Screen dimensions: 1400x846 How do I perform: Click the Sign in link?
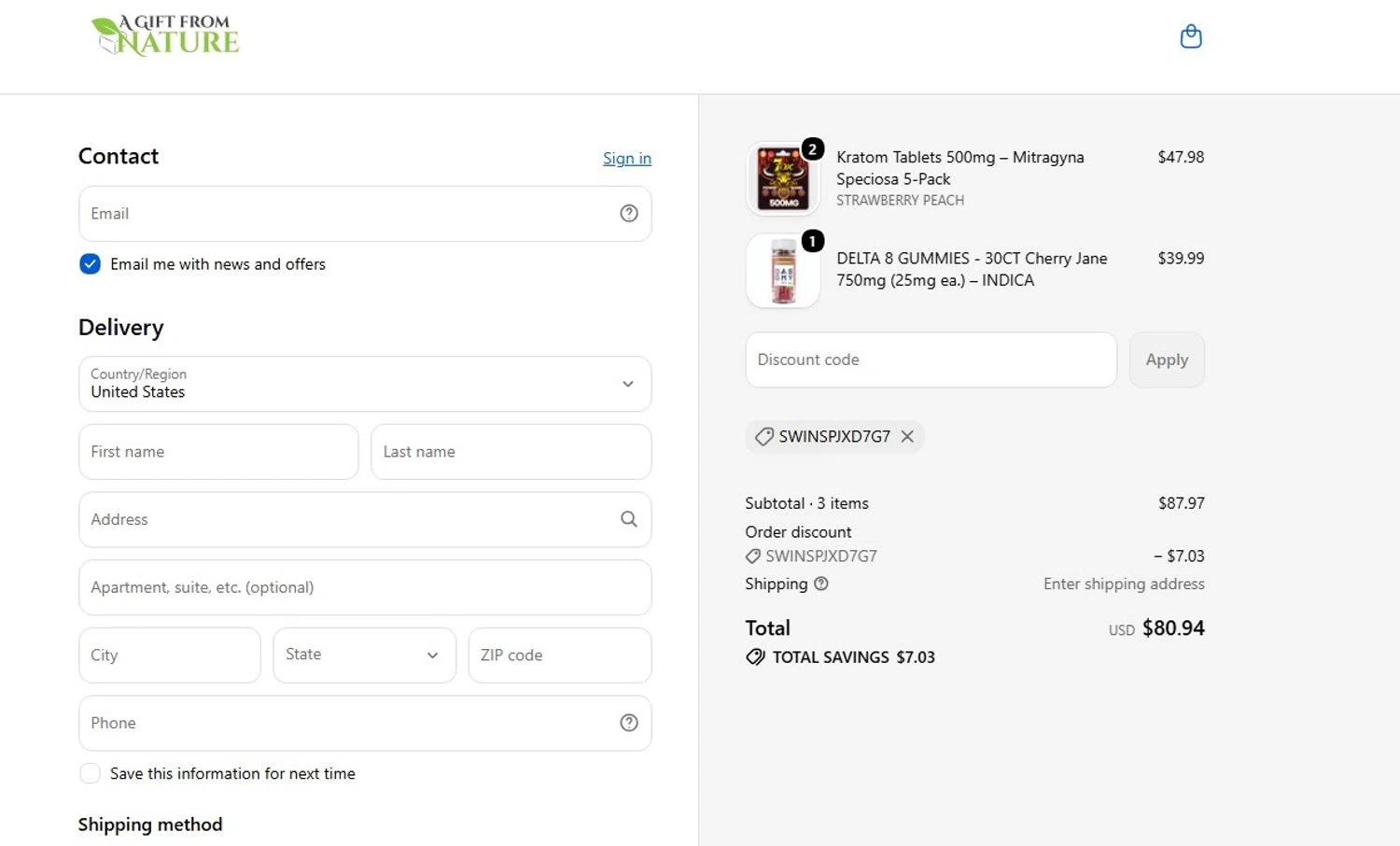(627, 158)
